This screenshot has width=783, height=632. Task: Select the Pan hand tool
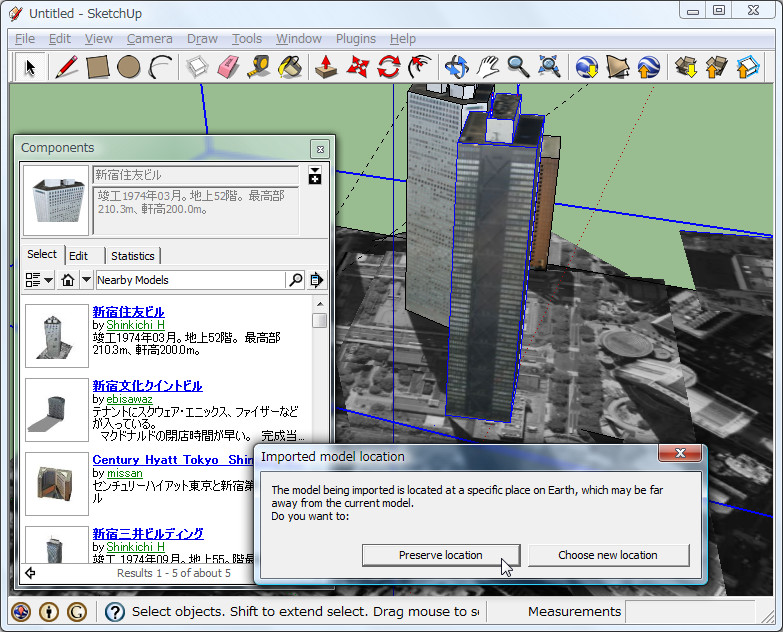(487, 67)
